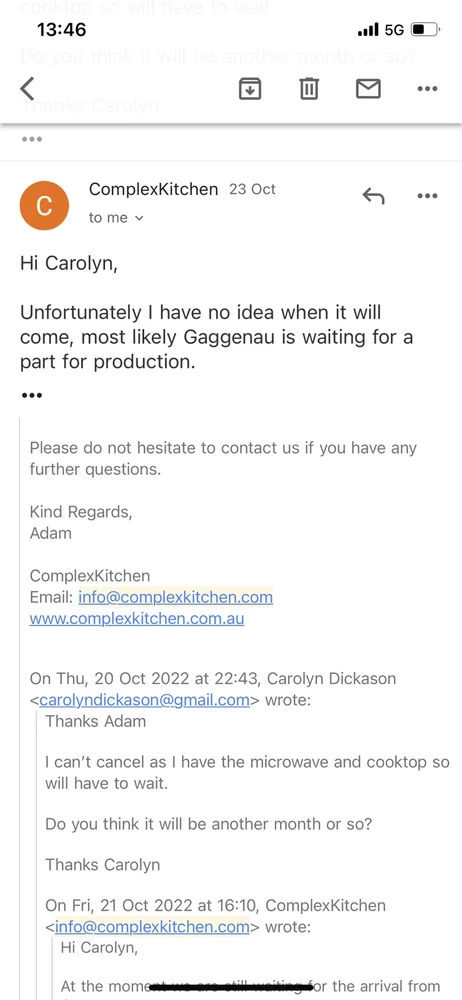Open the info@complexkitchen.com signature link
Image resolution: width=462 pixels, height=1000 pixels.
(x=175, y=597)
